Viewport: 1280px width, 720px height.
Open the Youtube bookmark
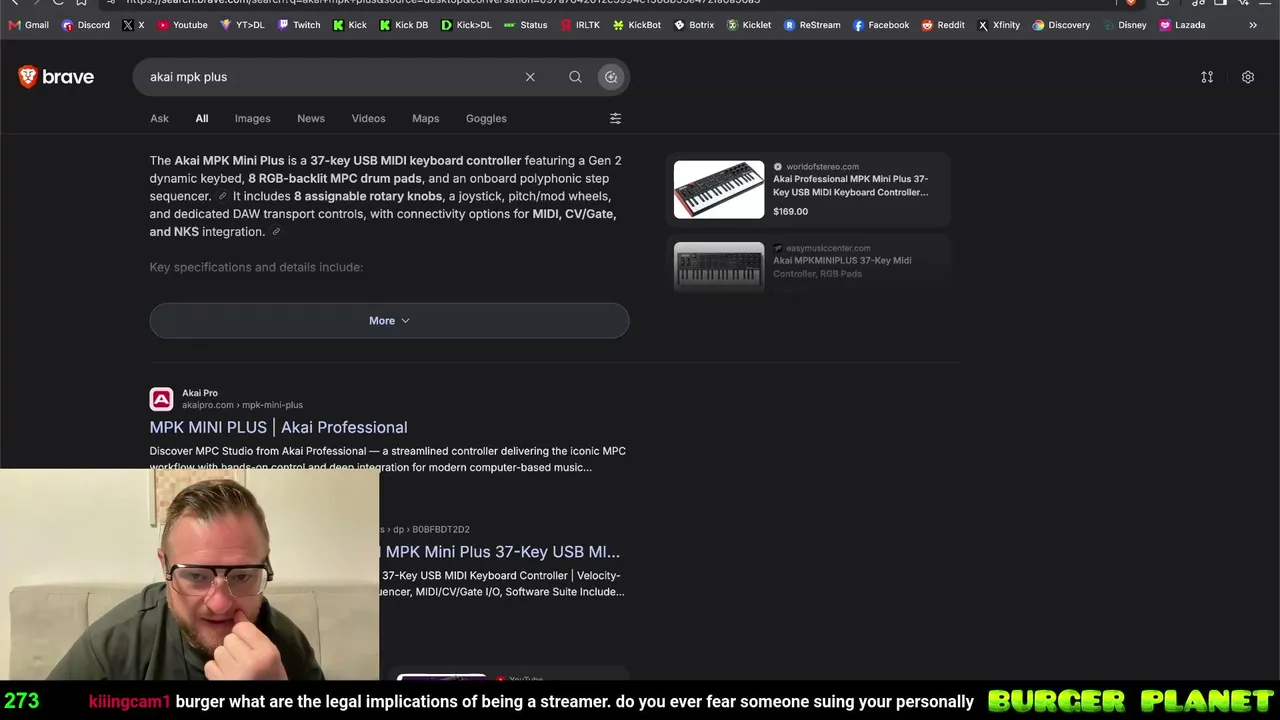tap(182, 25)
